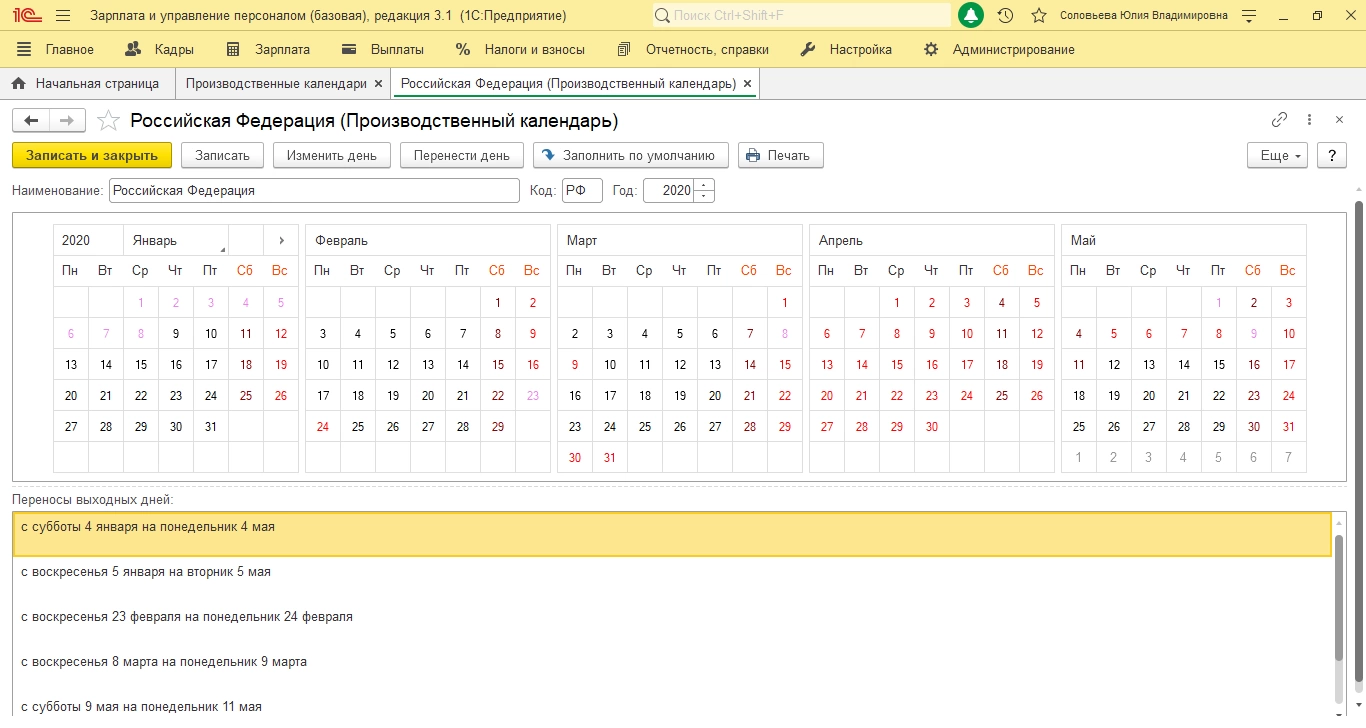
Task: Click the home icon on Начальная страница tab
Action: point(18,84)
